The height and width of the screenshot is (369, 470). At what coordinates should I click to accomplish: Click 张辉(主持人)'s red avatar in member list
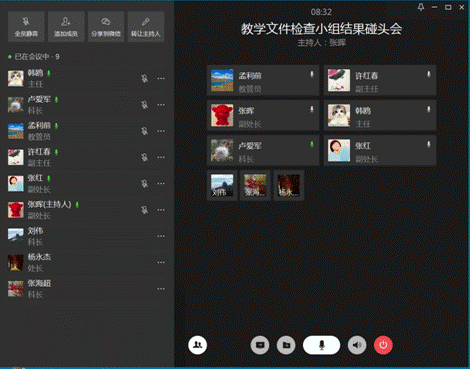pyautogui.click(x=16, y=210)
